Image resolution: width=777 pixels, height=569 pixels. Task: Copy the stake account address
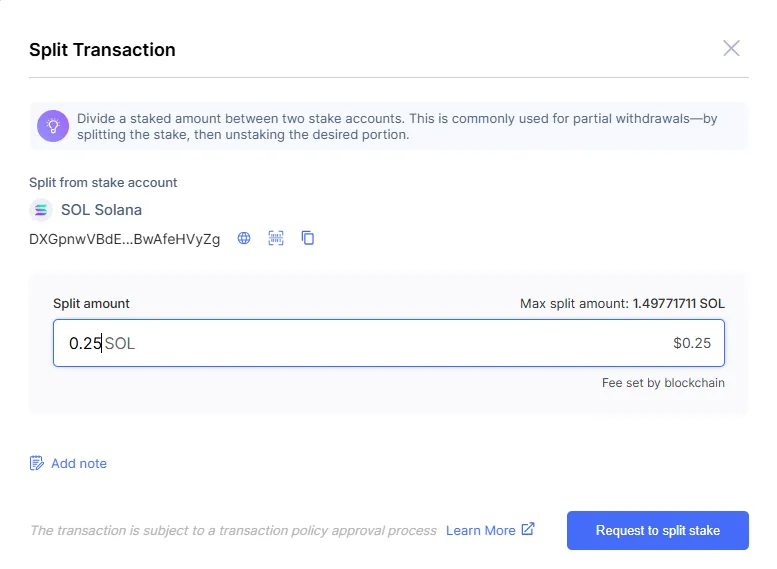pos(308,238)
